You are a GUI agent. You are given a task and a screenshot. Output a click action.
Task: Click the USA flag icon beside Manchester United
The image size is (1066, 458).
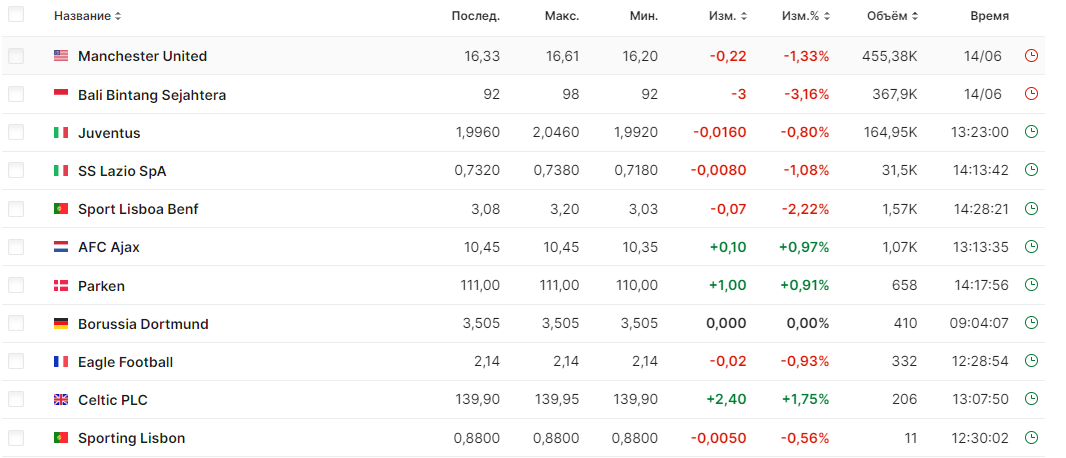click(61, 56)
